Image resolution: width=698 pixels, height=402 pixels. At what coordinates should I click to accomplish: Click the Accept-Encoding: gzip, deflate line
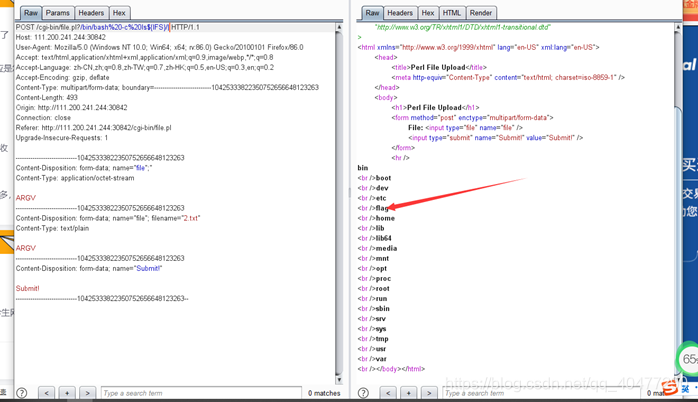[62, 77]
